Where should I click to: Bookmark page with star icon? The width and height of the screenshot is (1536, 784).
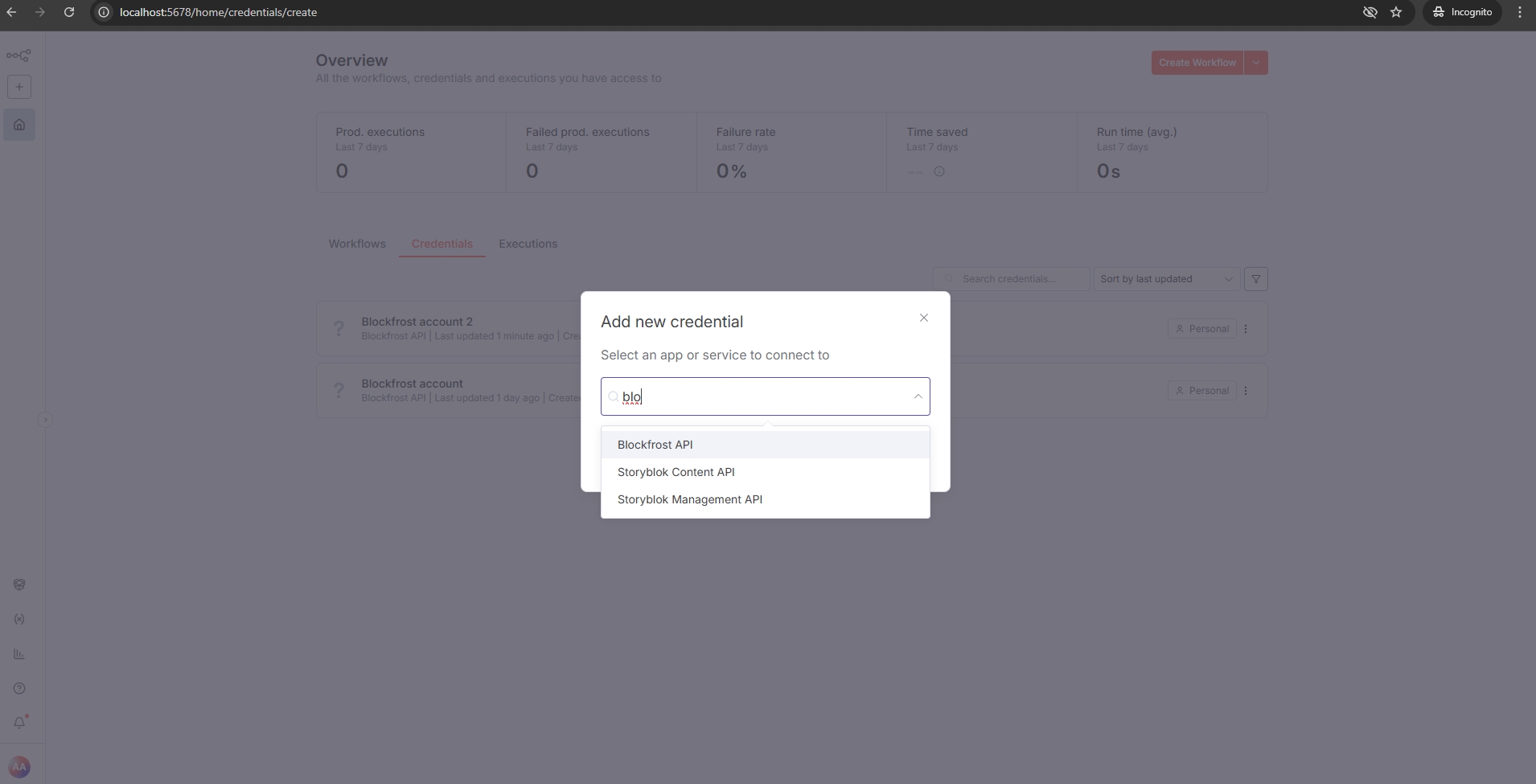1396,12
